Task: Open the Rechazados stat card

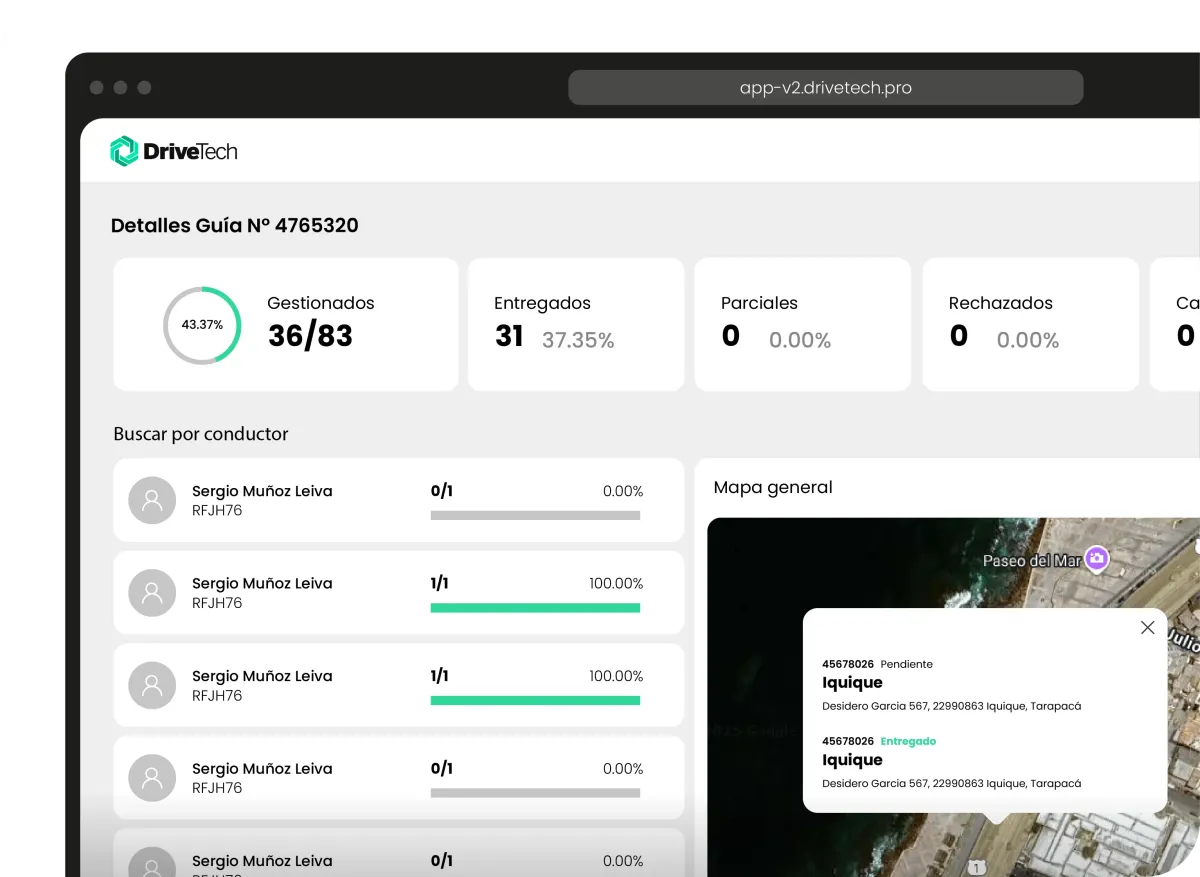Action: (x=1030, y=324)
